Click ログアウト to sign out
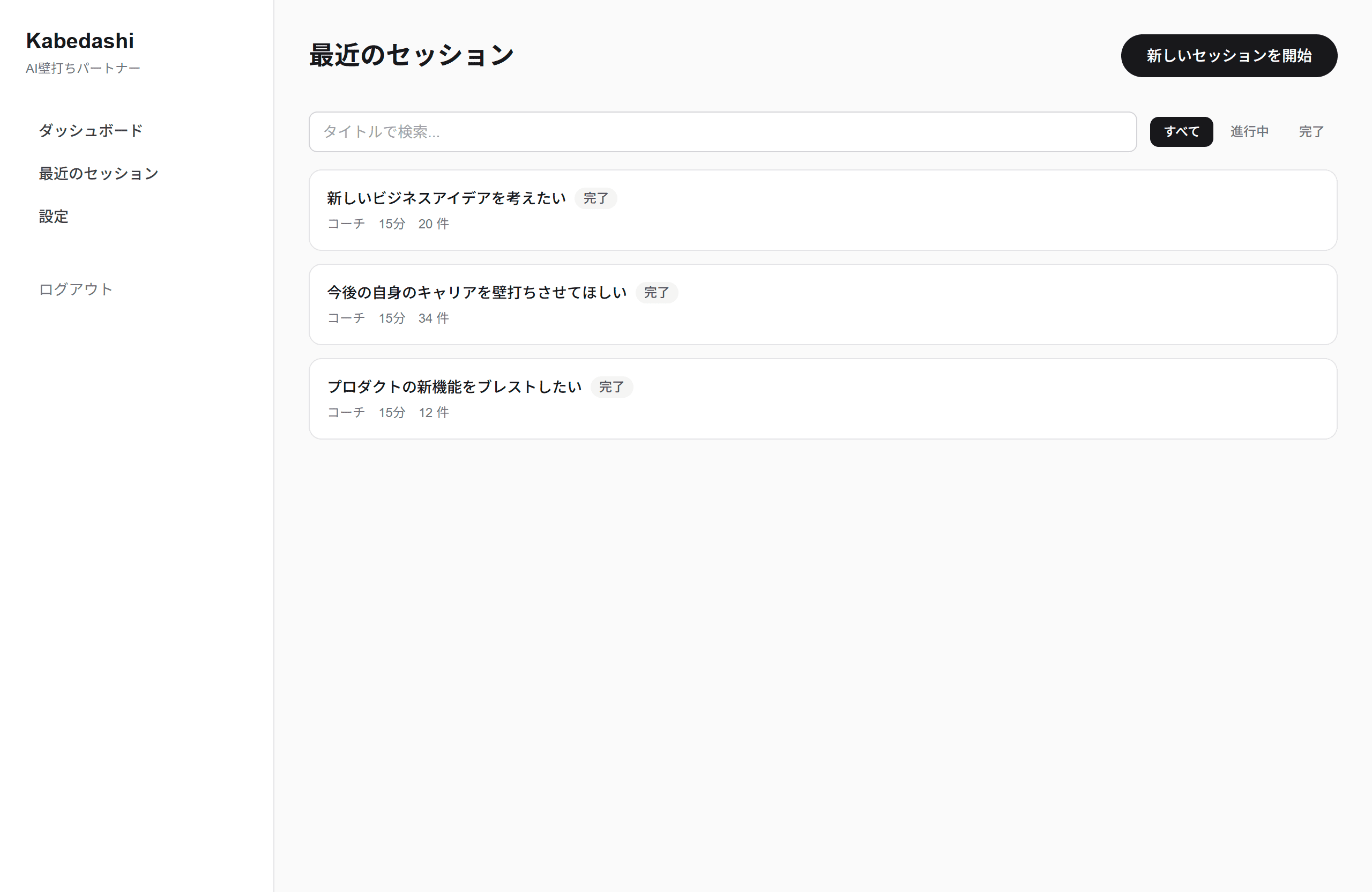Screen dimensions: 1372x892 (74, 289)
